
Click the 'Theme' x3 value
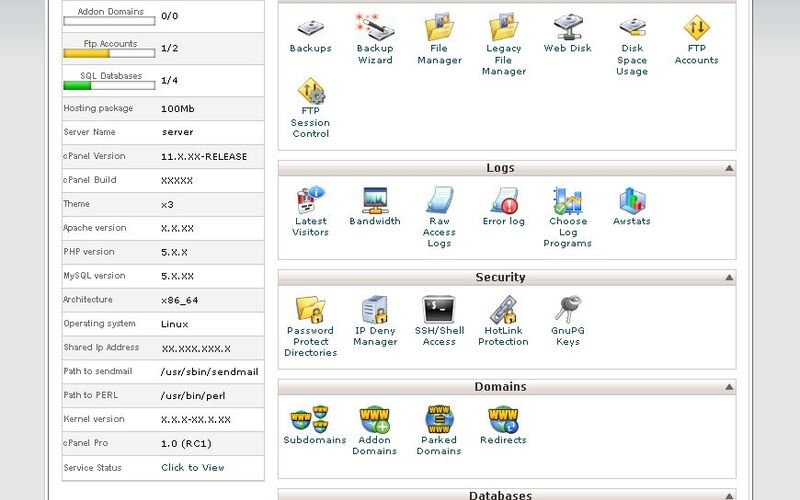167,205
